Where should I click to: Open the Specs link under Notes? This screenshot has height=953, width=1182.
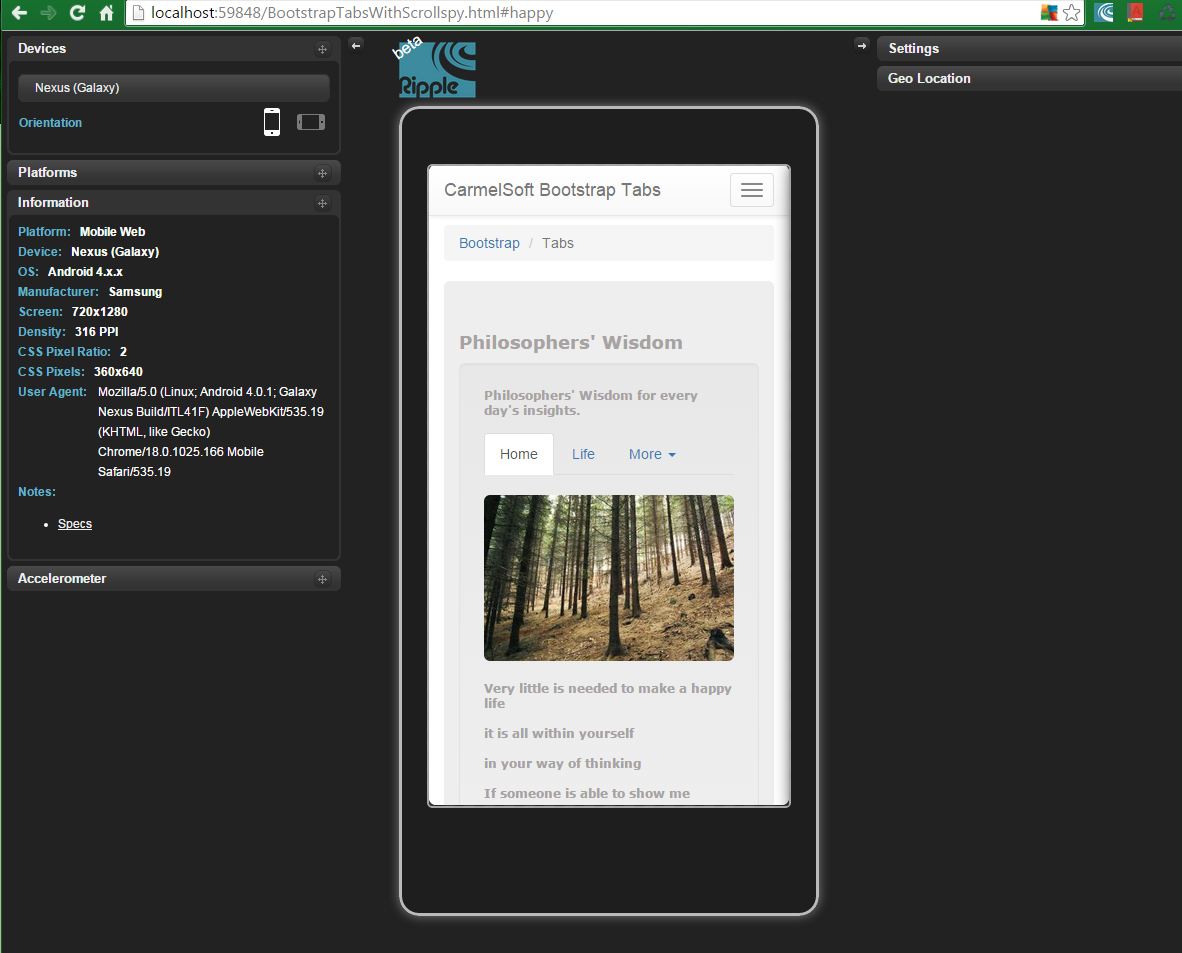point(74,523)
